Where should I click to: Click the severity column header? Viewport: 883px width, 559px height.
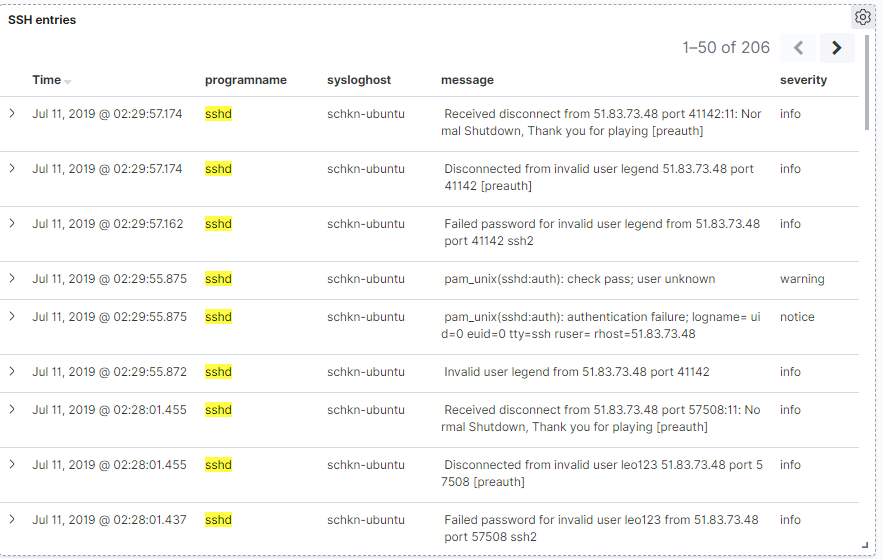(x=803, y=80)
